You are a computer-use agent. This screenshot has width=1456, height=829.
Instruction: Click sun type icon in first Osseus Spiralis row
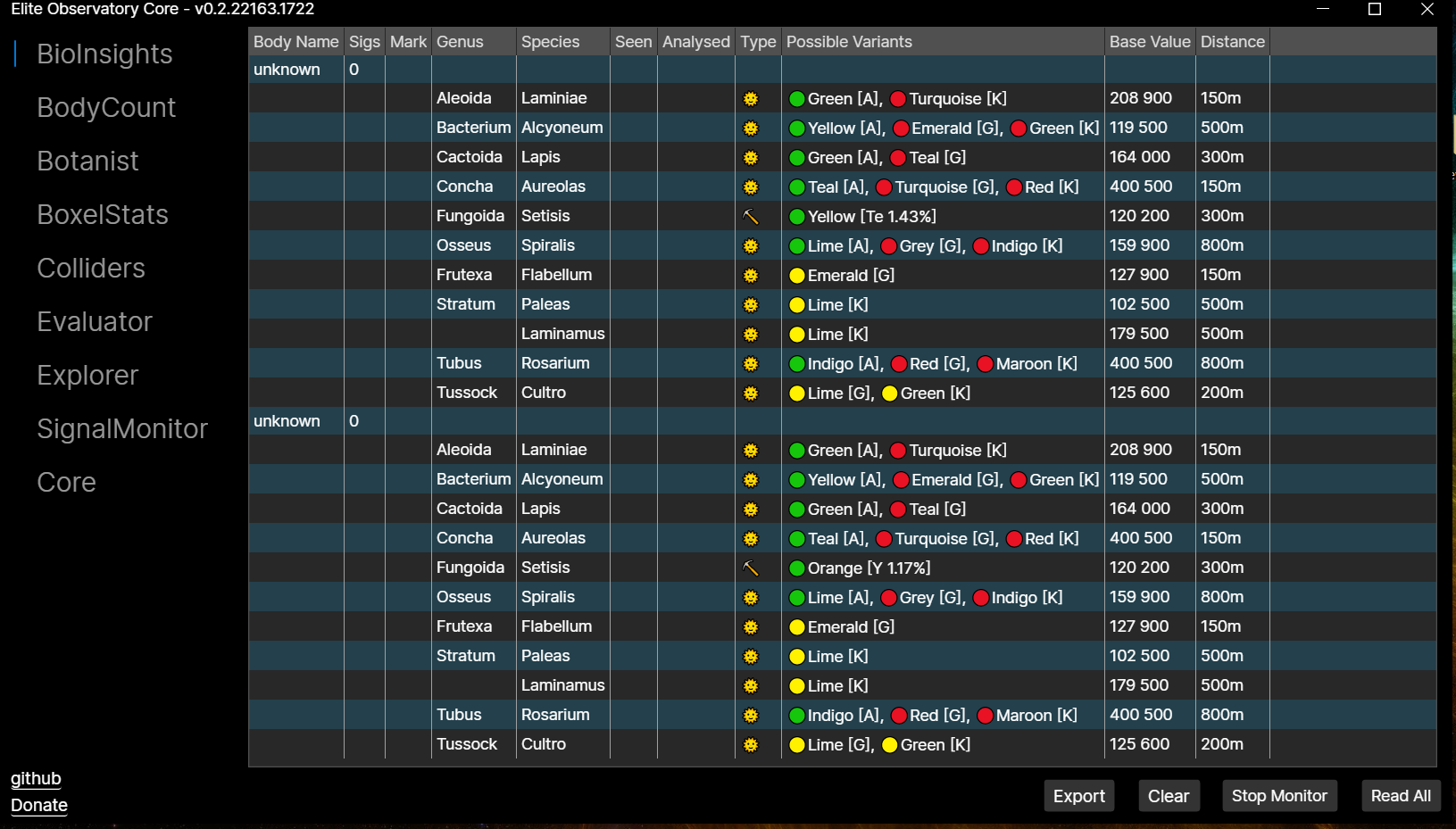pyautogui.click(x=751, y=246)
